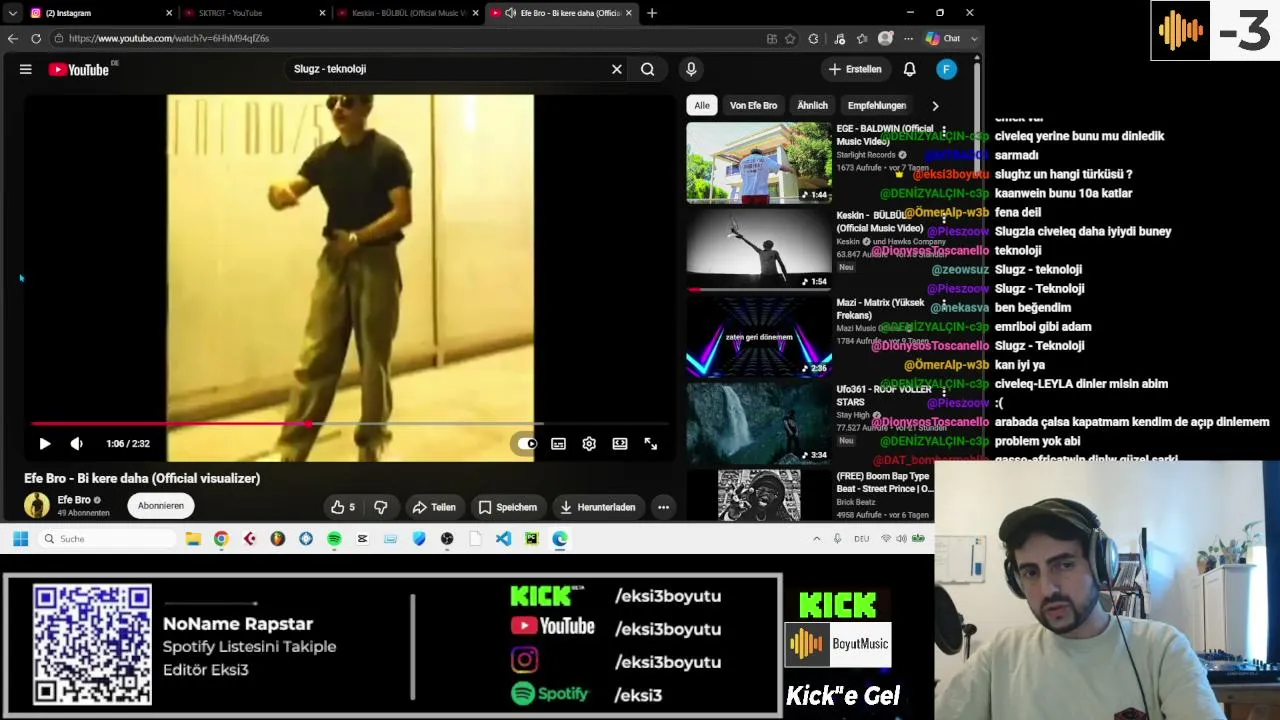Open options for Keskin - BÜLBÜL video
The image size is (1280, 720).
943,218
